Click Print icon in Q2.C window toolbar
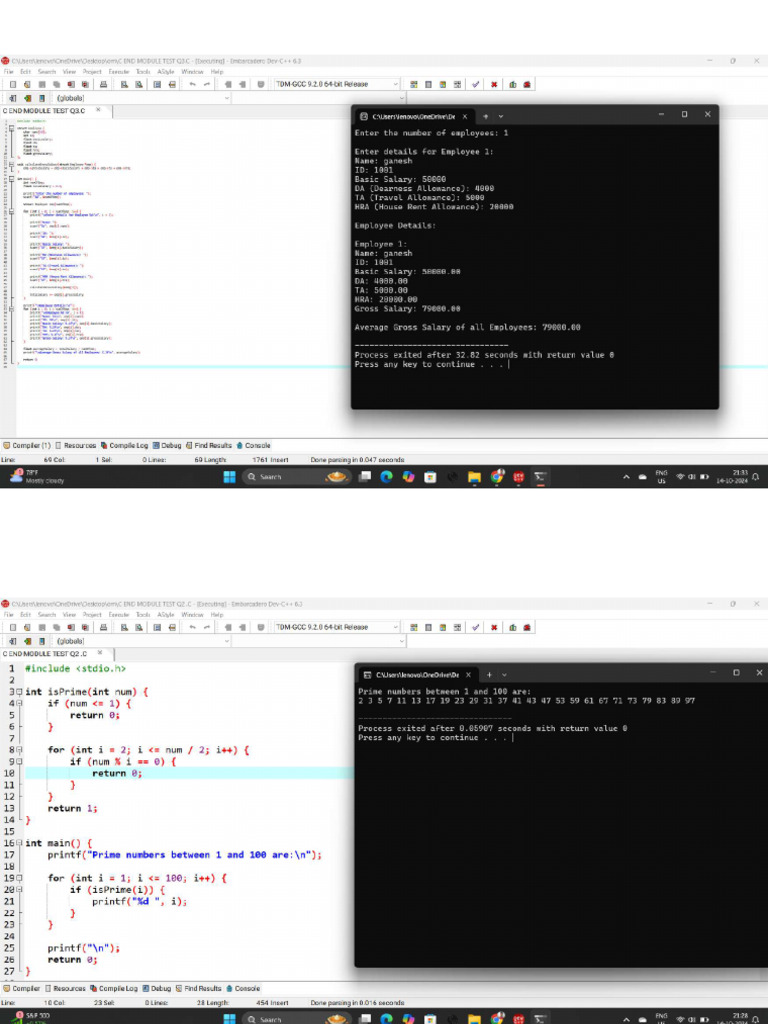 coord(103,627)
